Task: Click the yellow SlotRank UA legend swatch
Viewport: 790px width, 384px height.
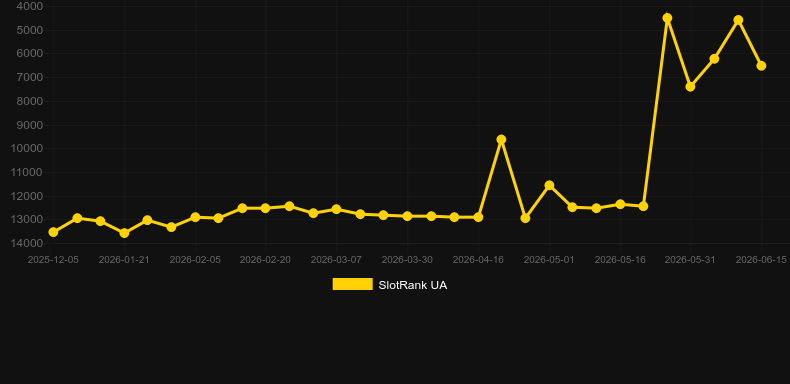Action: click(x=353, y=284)
